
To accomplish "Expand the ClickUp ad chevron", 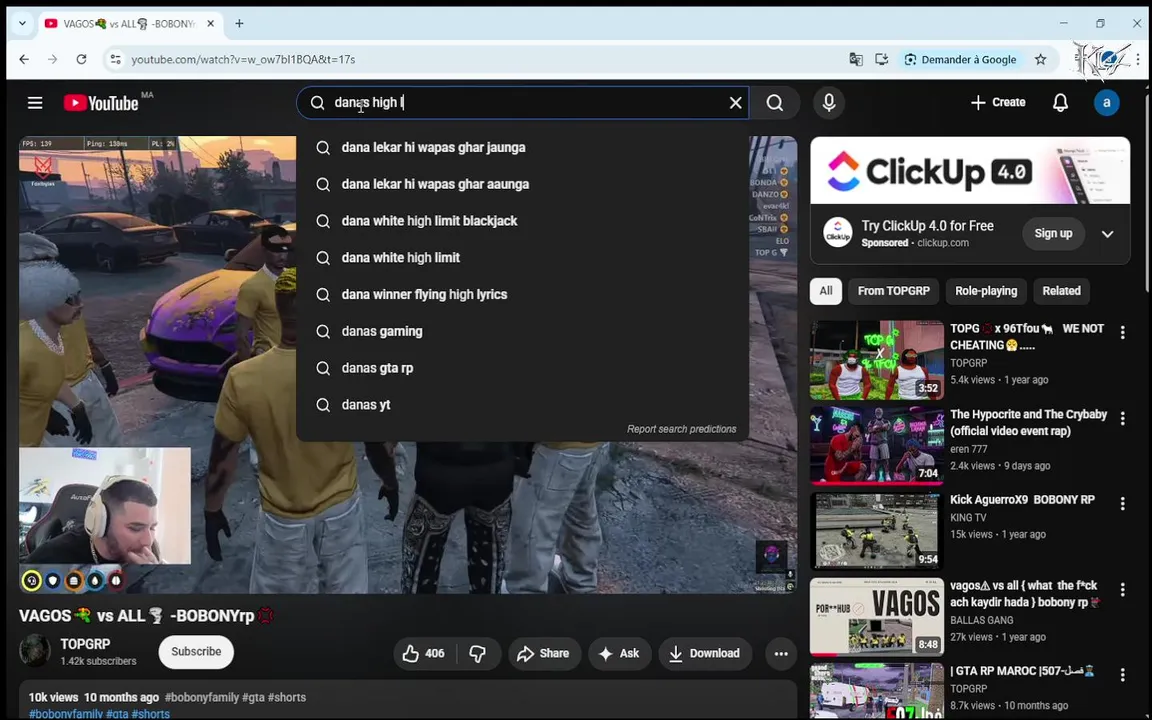I will 1107,234.
